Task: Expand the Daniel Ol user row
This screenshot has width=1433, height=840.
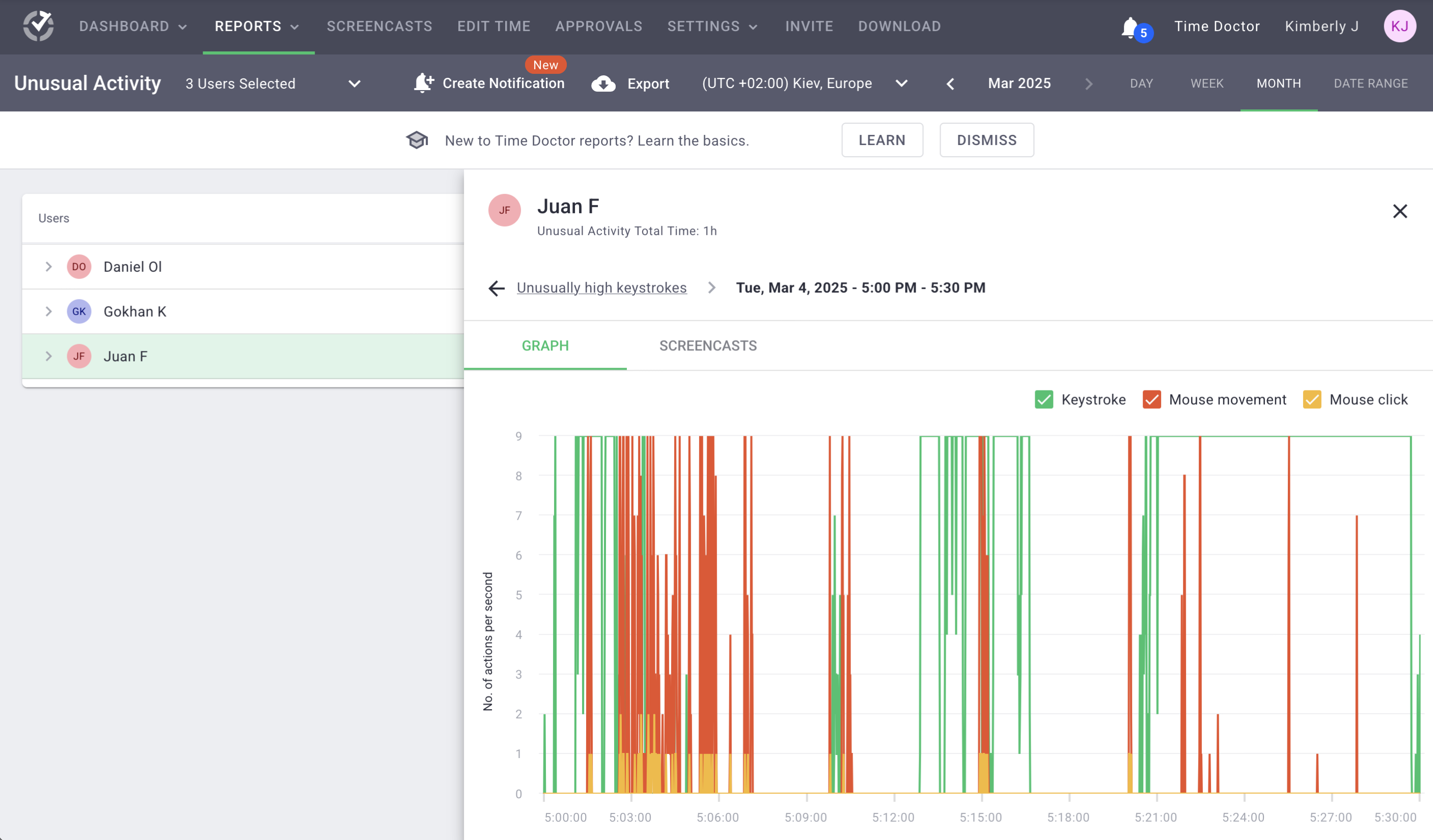Action: pos(48,267)
